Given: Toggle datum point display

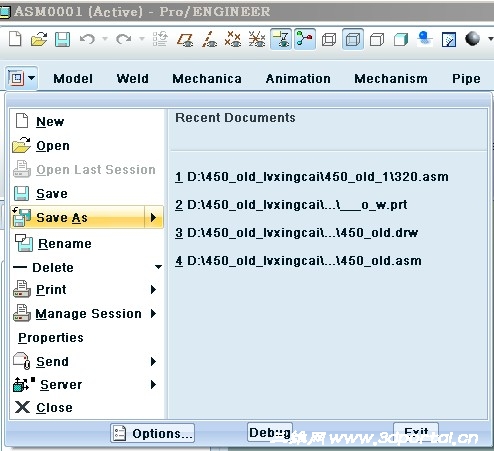Looking at the screenshot, I should (233, 39).
